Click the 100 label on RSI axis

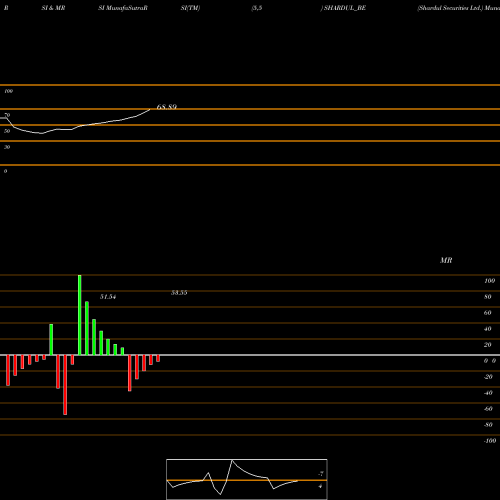(8, 91)
